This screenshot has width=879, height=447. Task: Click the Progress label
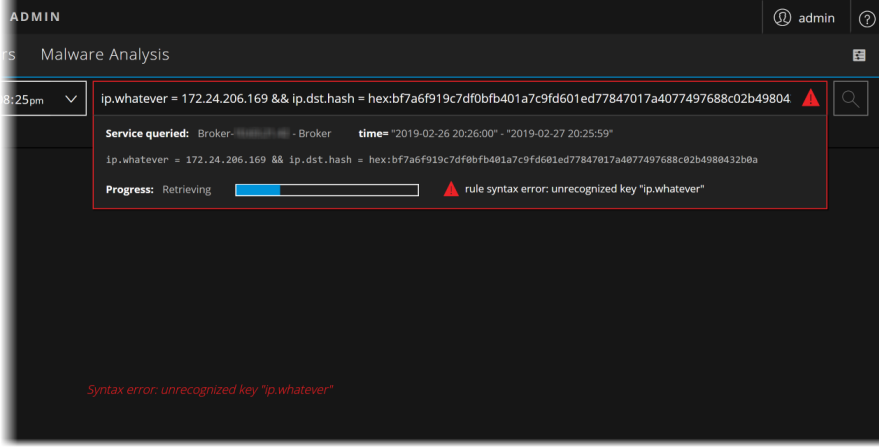[x=129, y=190]
